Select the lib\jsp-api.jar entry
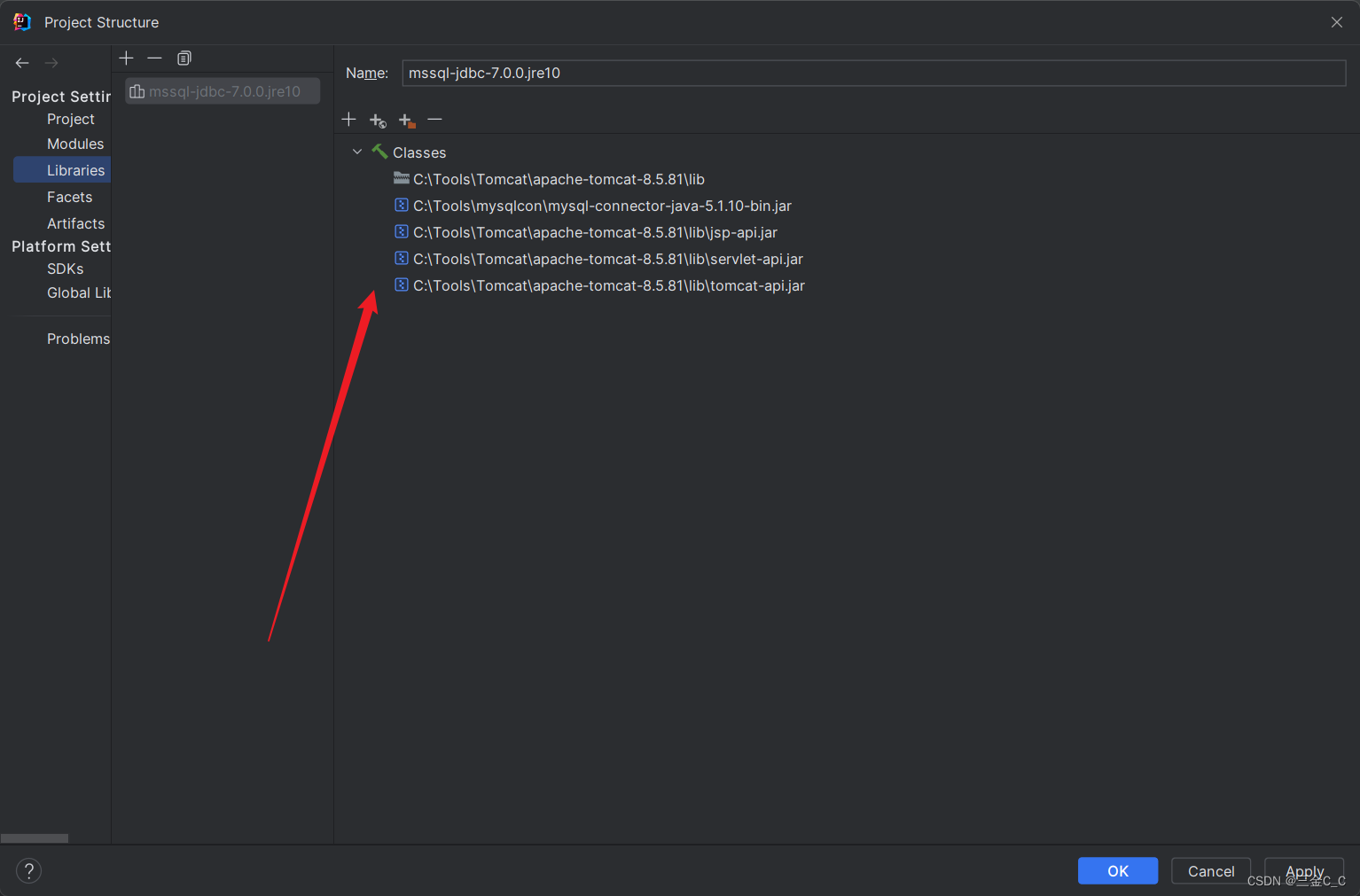The width and height of the screenshot is (1360, 896). point(595,232)
